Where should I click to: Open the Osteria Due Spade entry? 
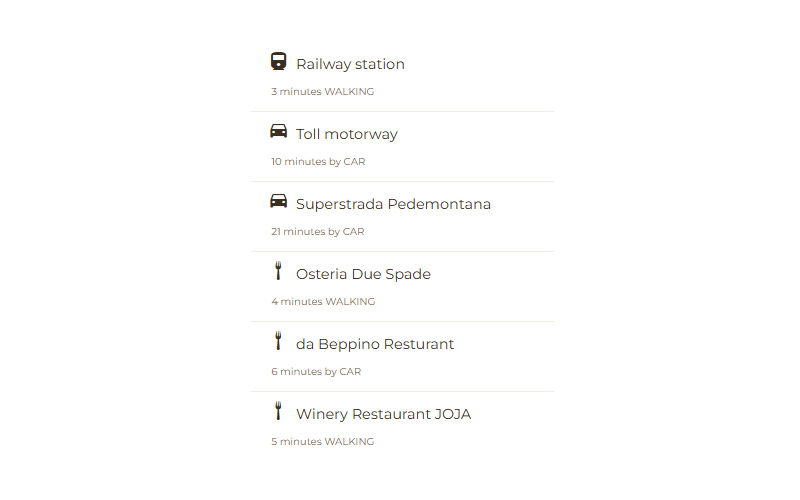click(363, 274)
